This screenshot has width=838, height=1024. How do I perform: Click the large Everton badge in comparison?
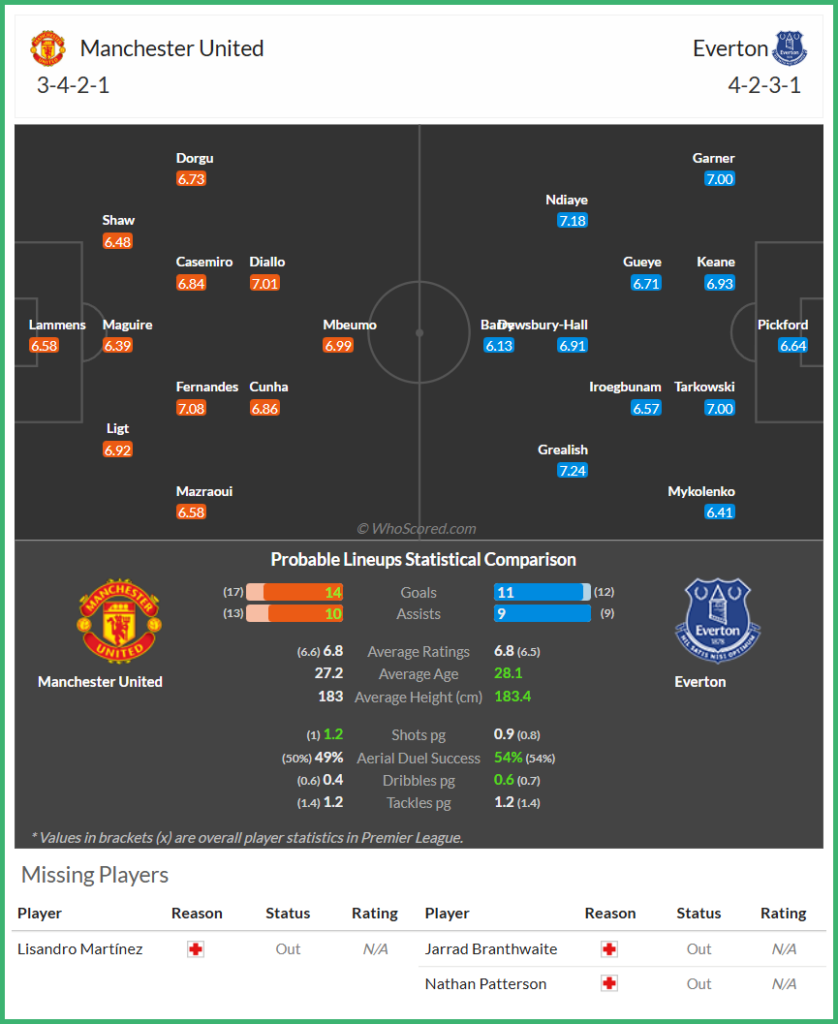click(718, 621)
